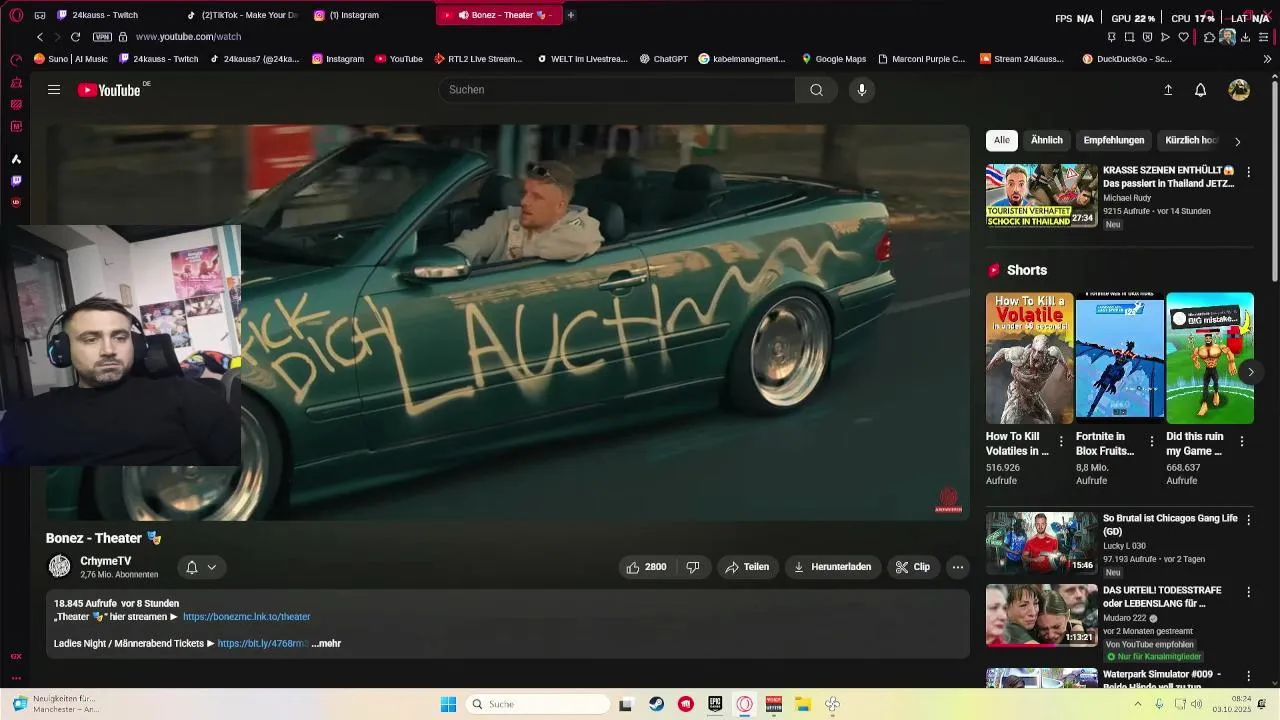Show more filter chips with right arrow
This screenshot has width=1280, height=720.
pyautogui.click(x=1237, y=141)
